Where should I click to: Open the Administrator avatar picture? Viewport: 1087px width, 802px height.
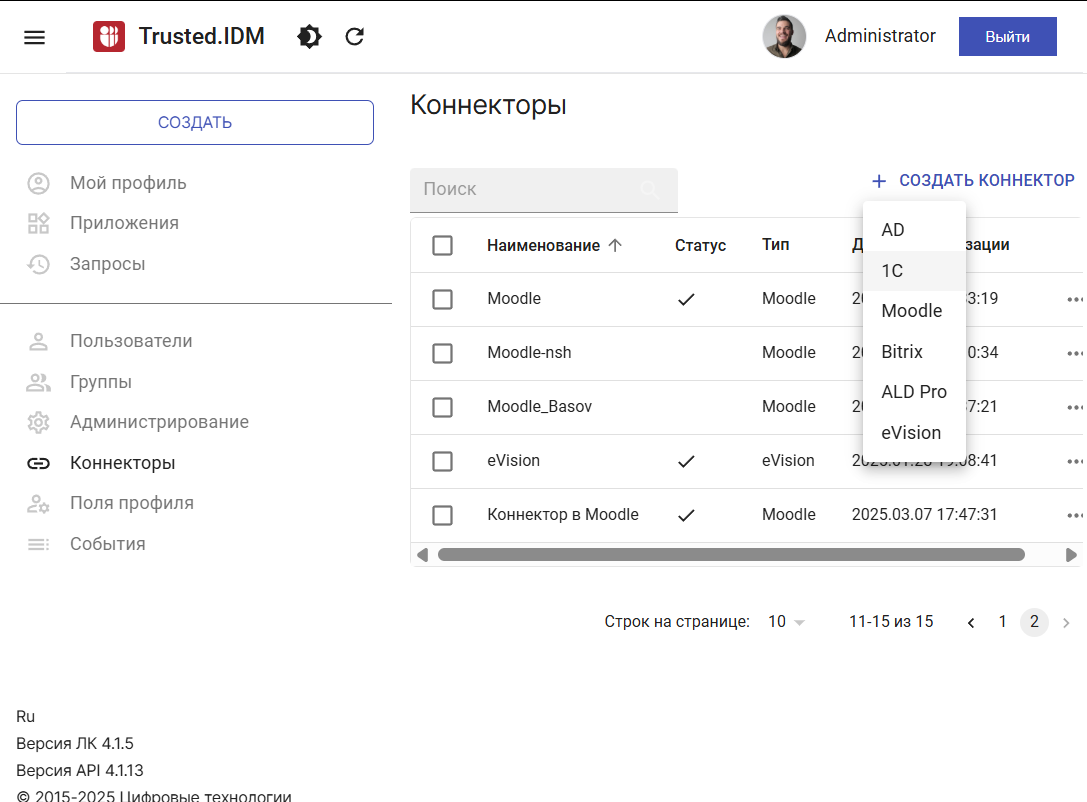(x=784, y=36)
